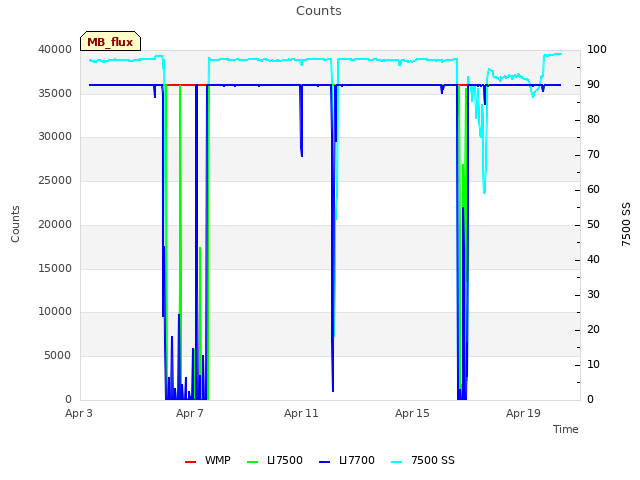Screen dimensions: 640x480
Task: Click the cyan 7500 SS minimum near 60
Action: coord(484,192)
